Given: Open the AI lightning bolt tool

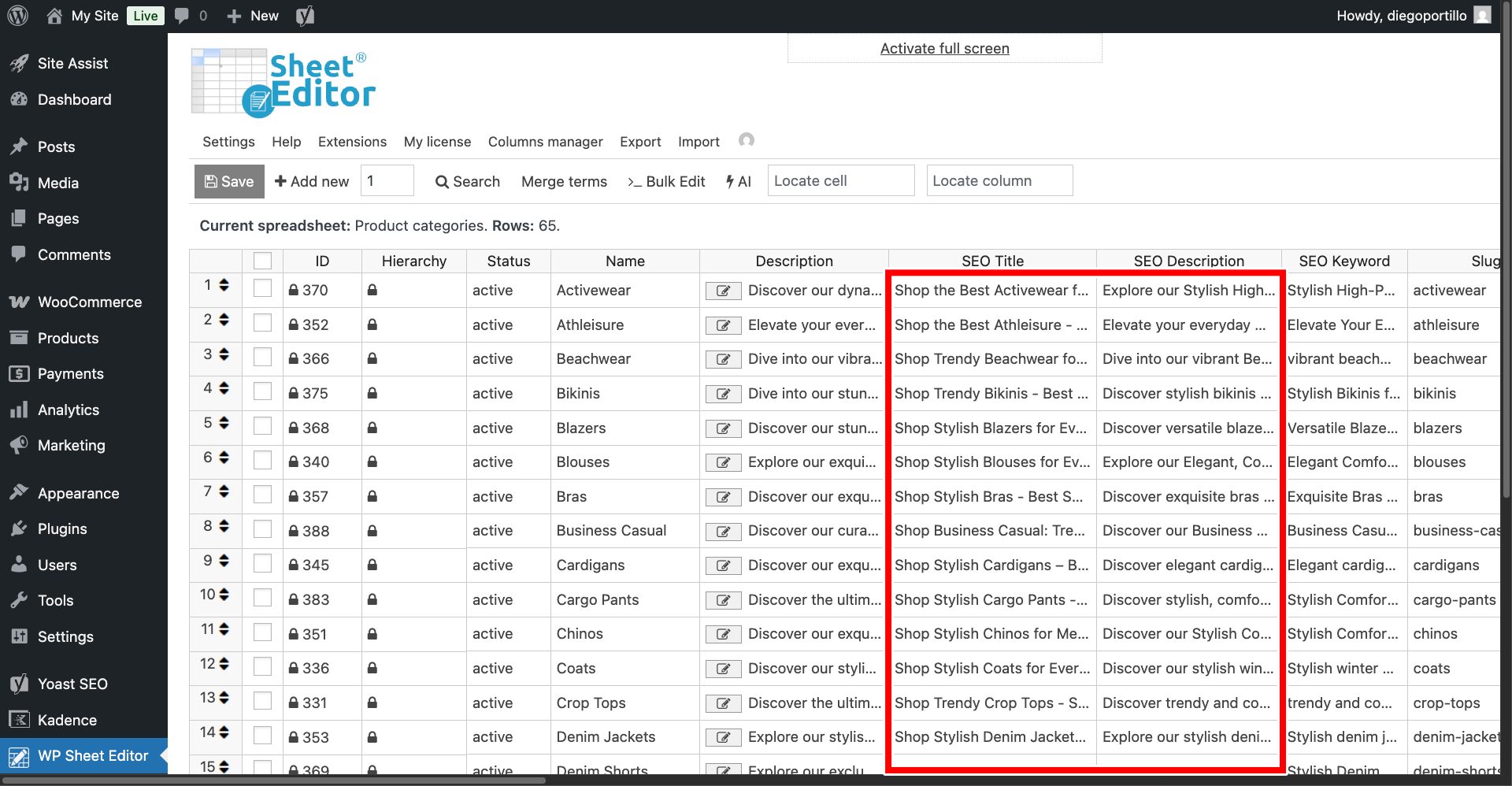Looking at the screenshot, I should point(739,181).
